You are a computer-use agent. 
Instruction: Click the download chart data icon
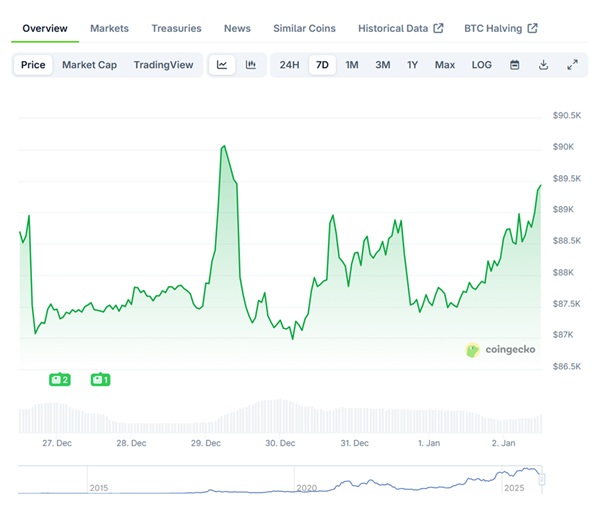pos(543,65)
